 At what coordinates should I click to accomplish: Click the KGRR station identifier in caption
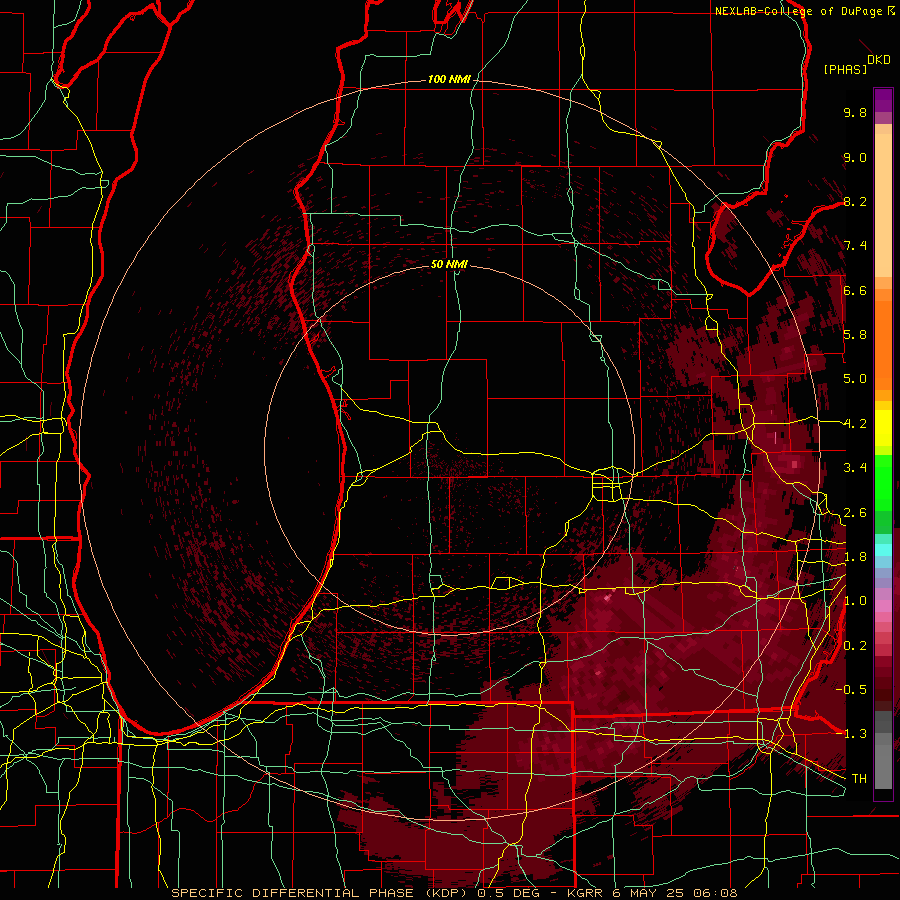tap(585, 893)
